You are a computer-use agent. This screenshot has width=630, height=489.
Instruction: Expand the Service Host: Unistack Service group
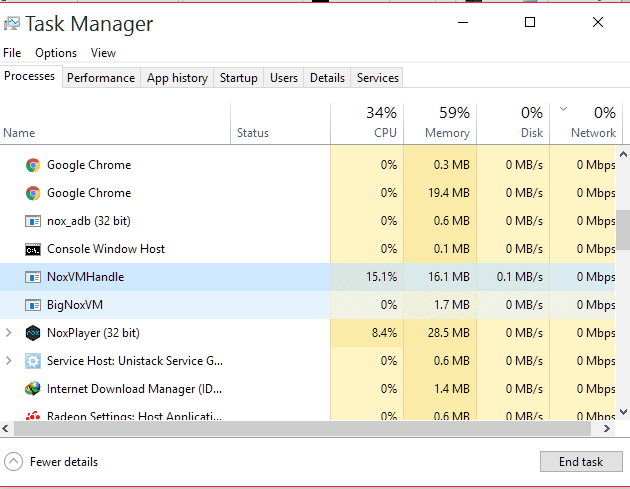click(x=8, y=361)
